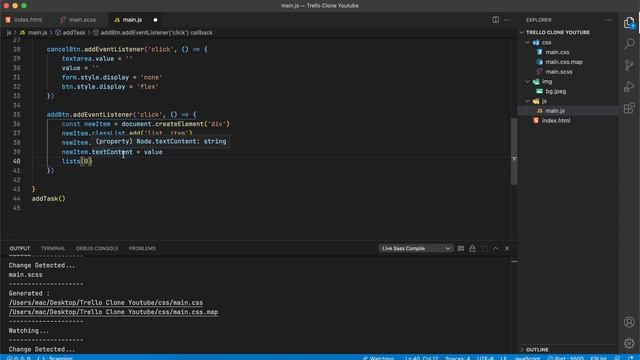Select main.js in explorer tree

(555, 111)
